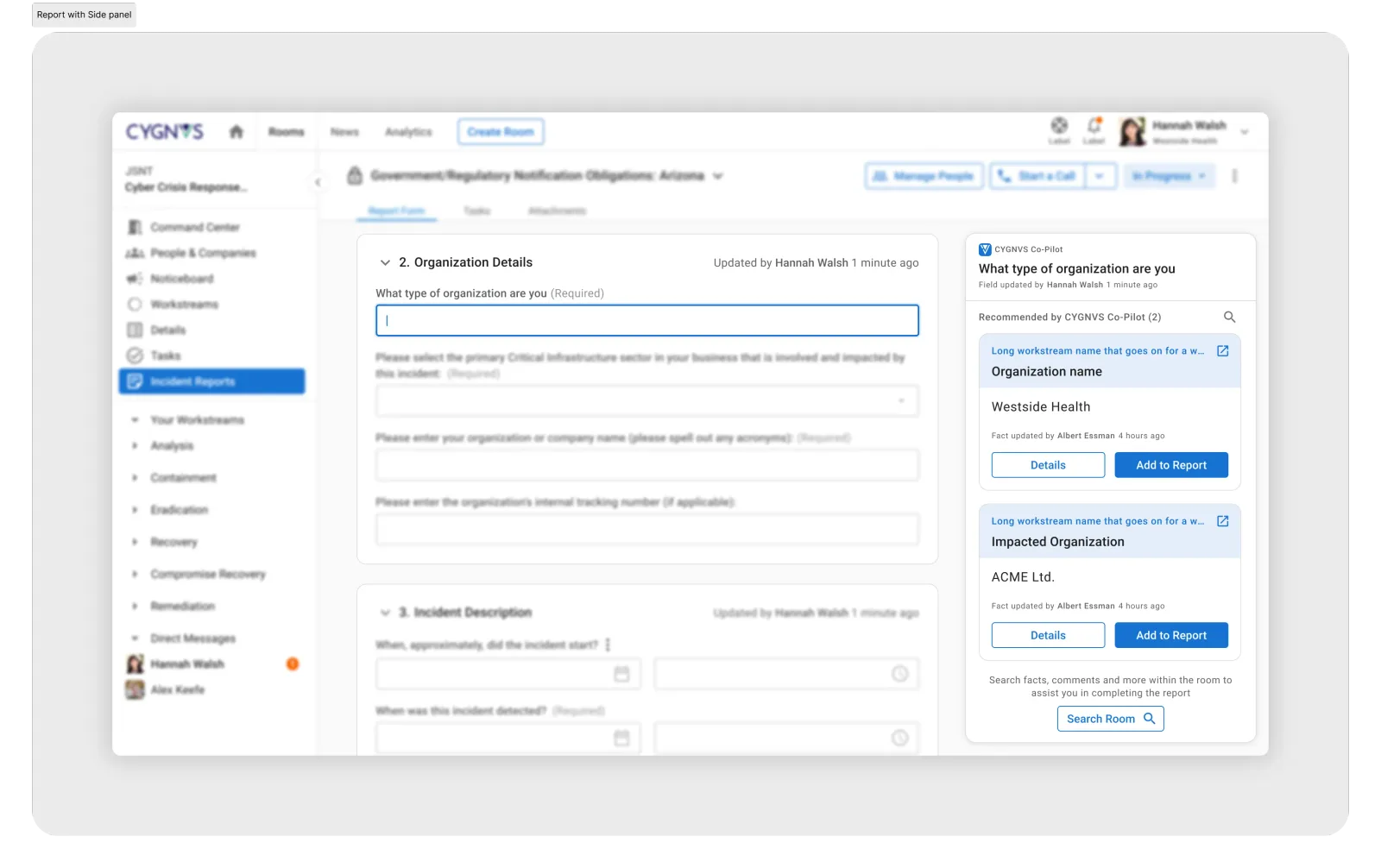This screenshot has width=1381, height=868.
Task: Switch to the Tasks tab
Action: pyautogui.click(x=476, y=211)
